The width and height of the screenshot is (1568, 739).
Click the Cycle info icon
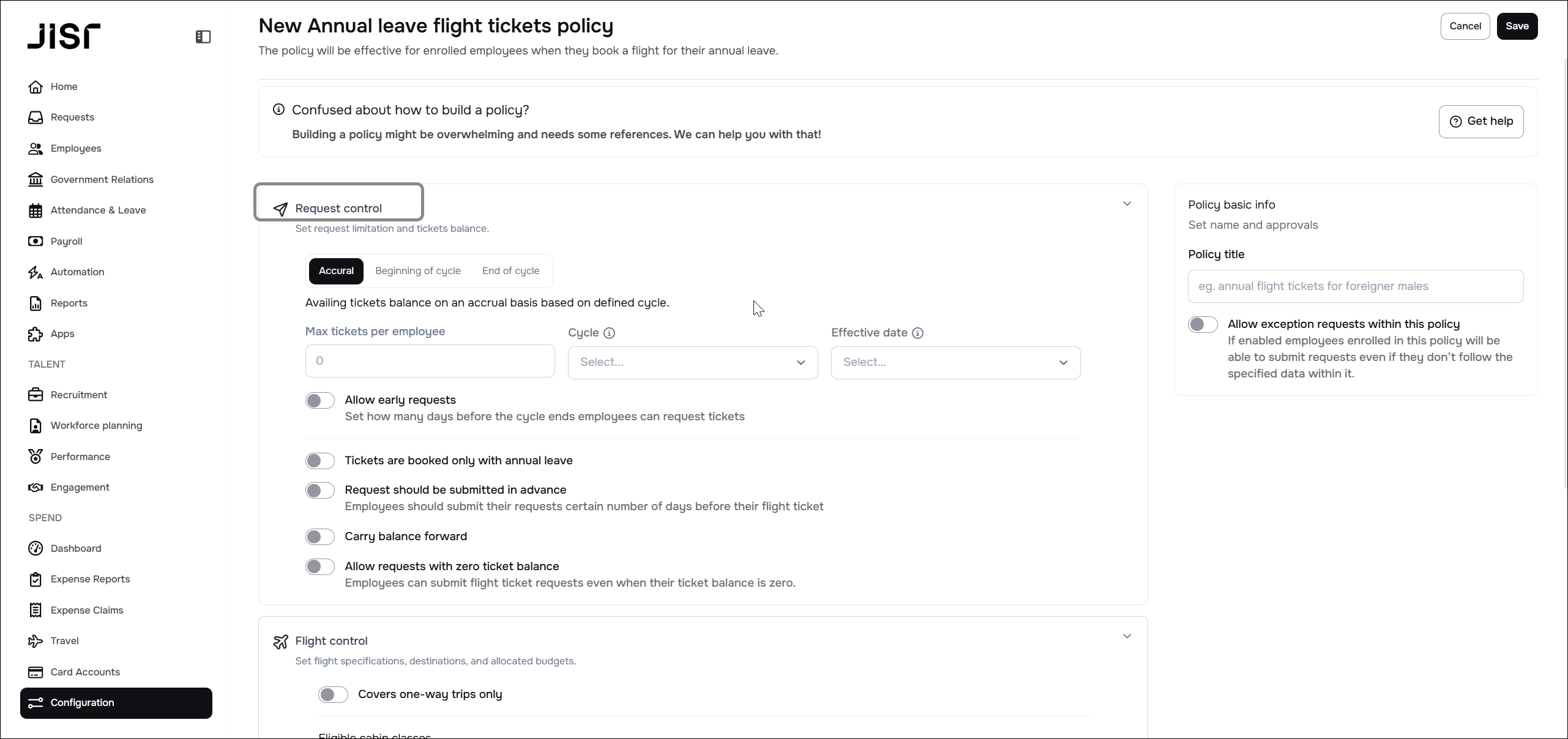(609, 333)
